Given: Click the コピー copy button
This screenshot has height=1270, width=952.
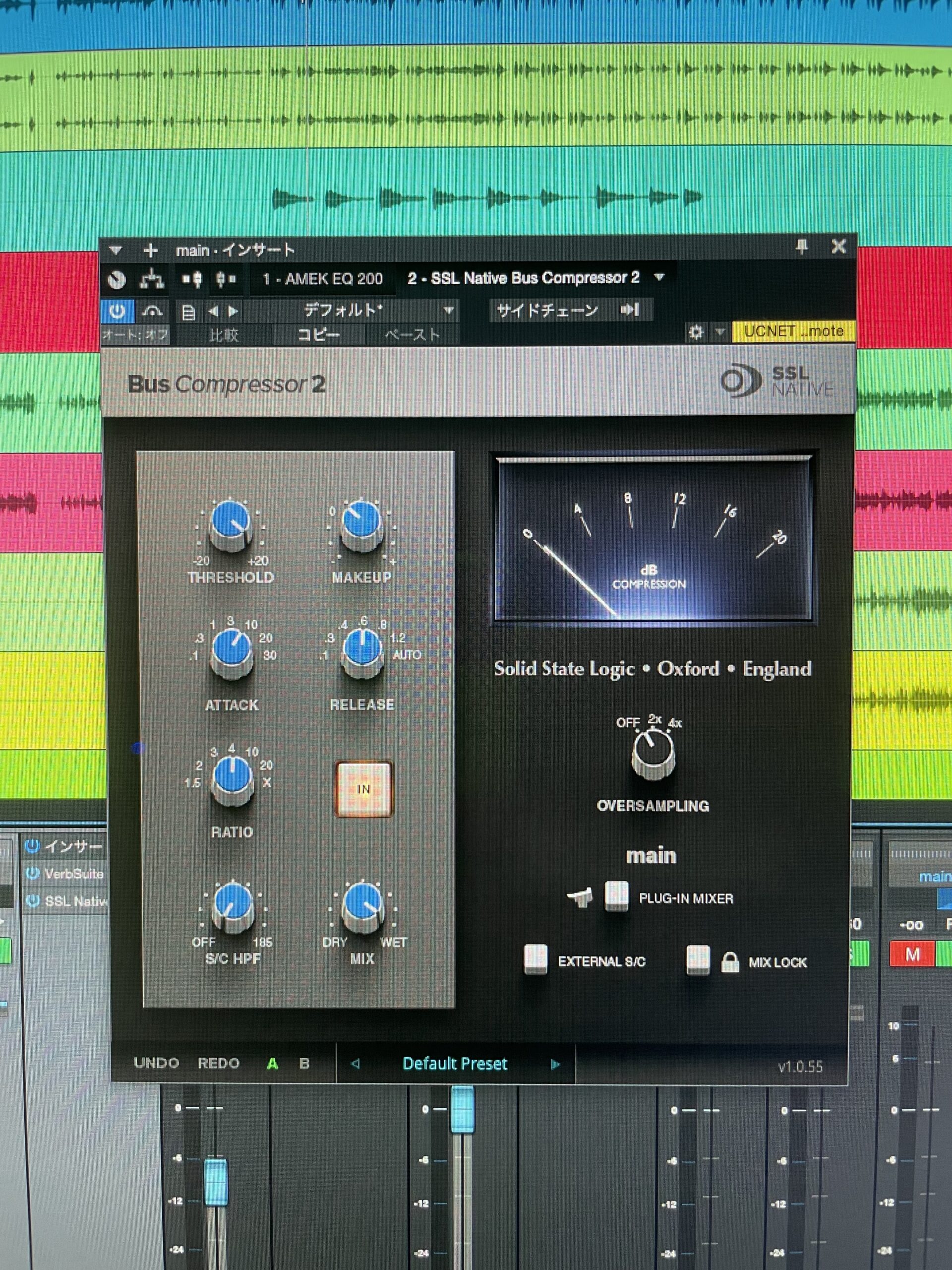Looking at the screenshot, I should (x=318, y=334).
